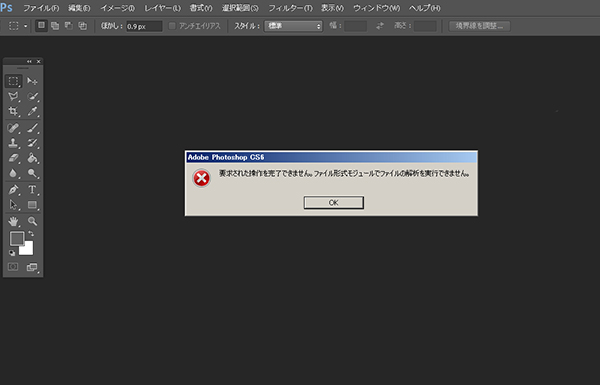Click the Ps application logo

pyautogui.click(x=7, y=7)
